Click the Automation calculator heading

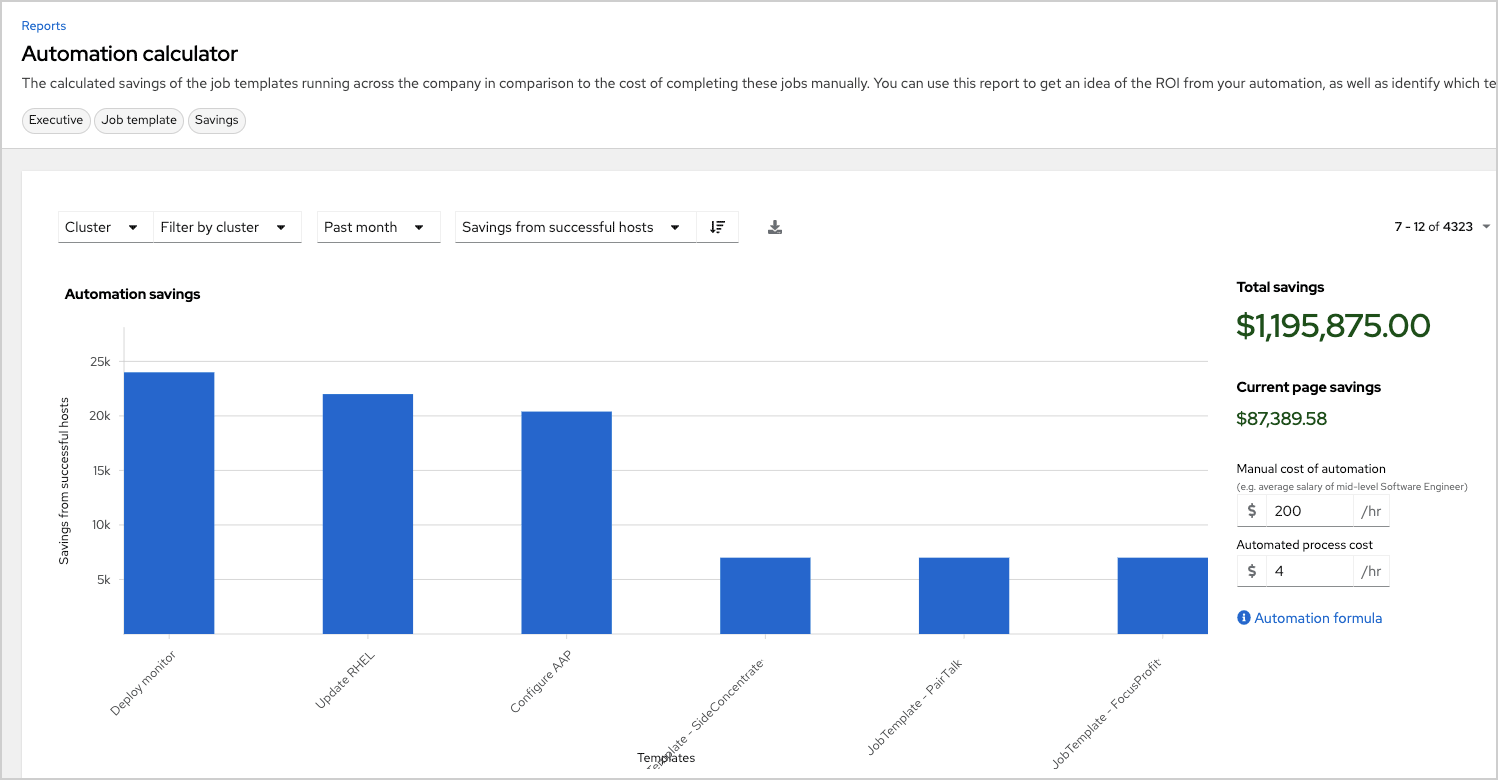pos(130,54)
